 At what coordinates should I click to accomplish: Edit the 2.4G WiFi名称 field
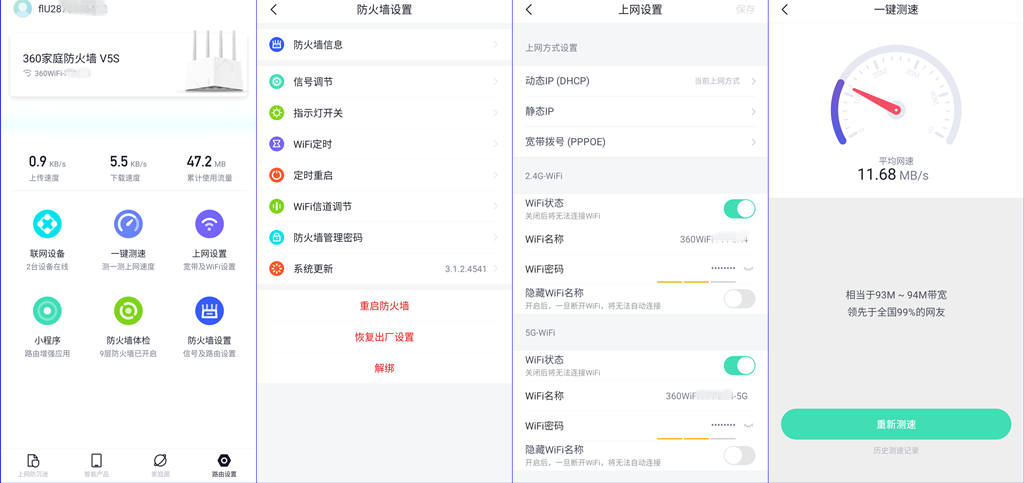714,239
